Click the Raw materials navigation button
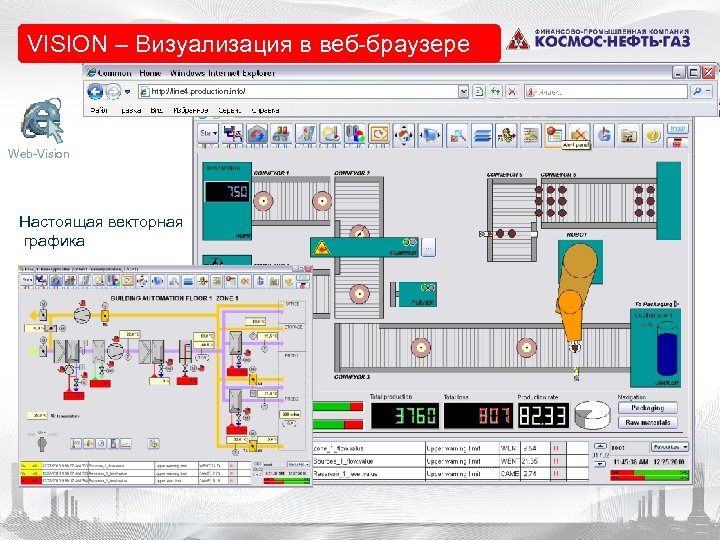This screenshot has height=540, width=720. click(x=647, y=422)
